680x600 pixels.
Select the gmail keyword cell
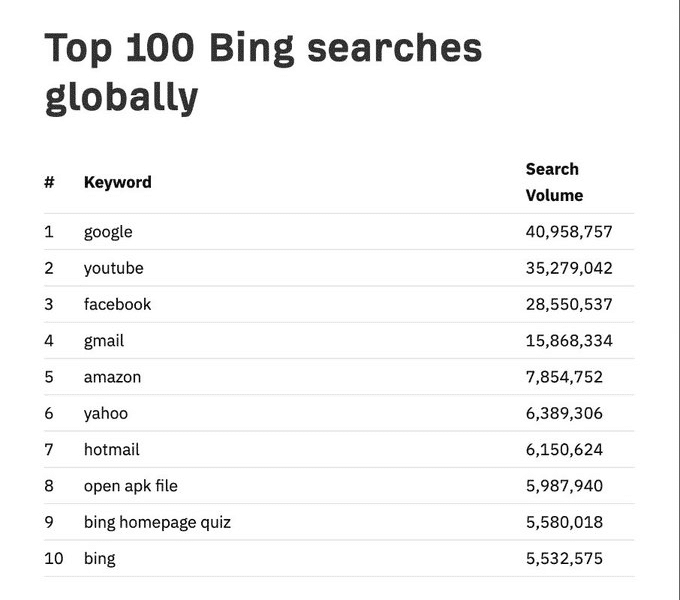tap(104, 341)
